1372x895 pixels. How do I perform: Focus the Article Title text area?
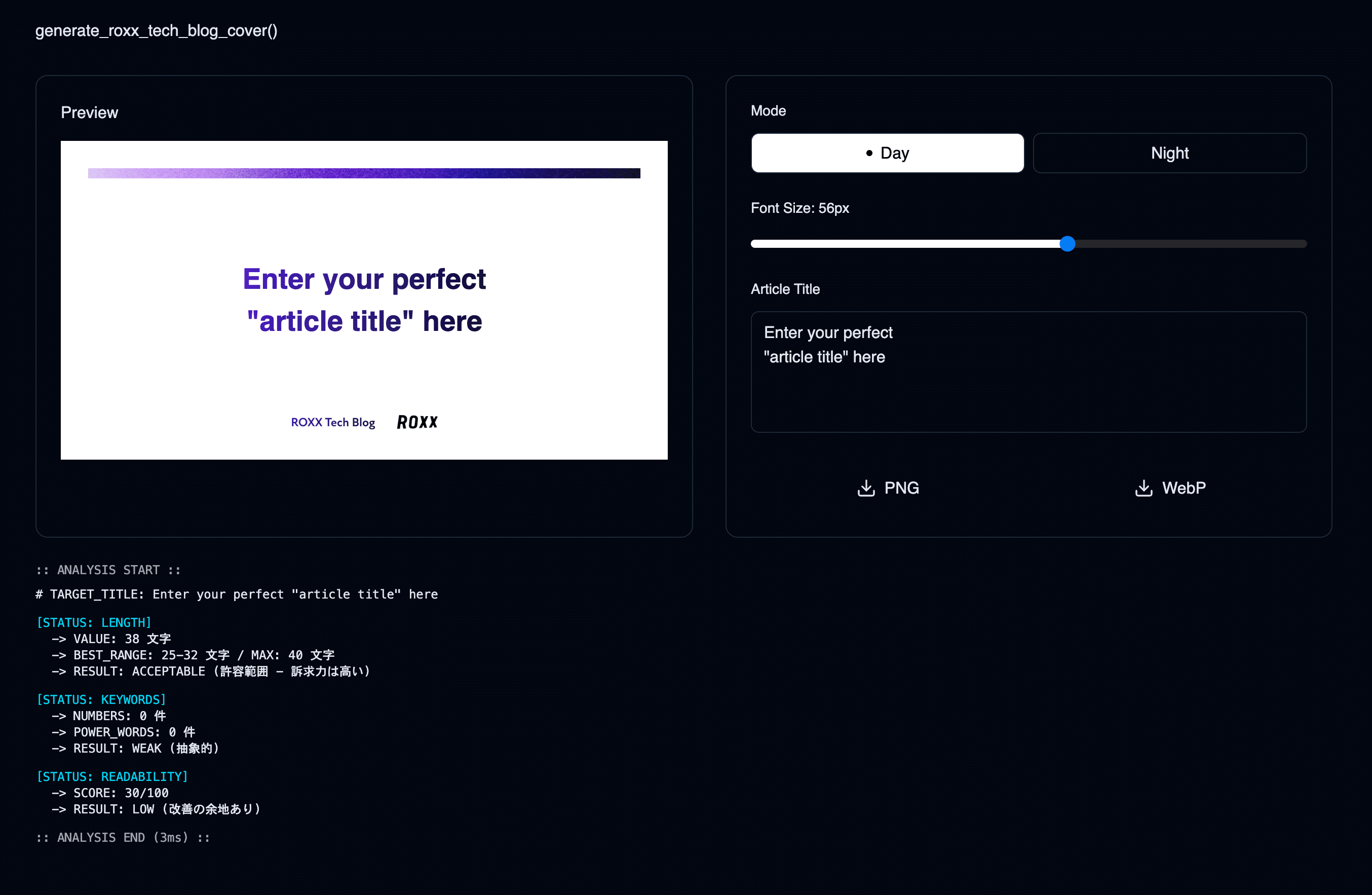(x=1028, y=392)
